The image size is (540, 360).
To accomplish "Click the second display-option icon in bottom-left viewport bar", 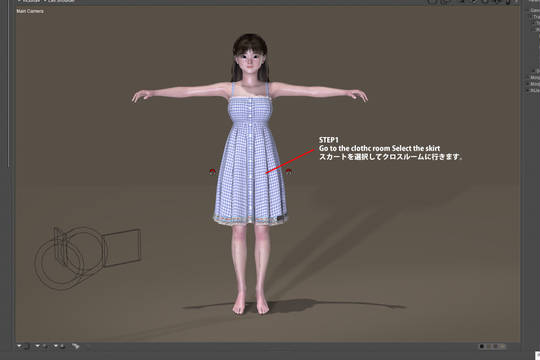I will coord(42,346).
